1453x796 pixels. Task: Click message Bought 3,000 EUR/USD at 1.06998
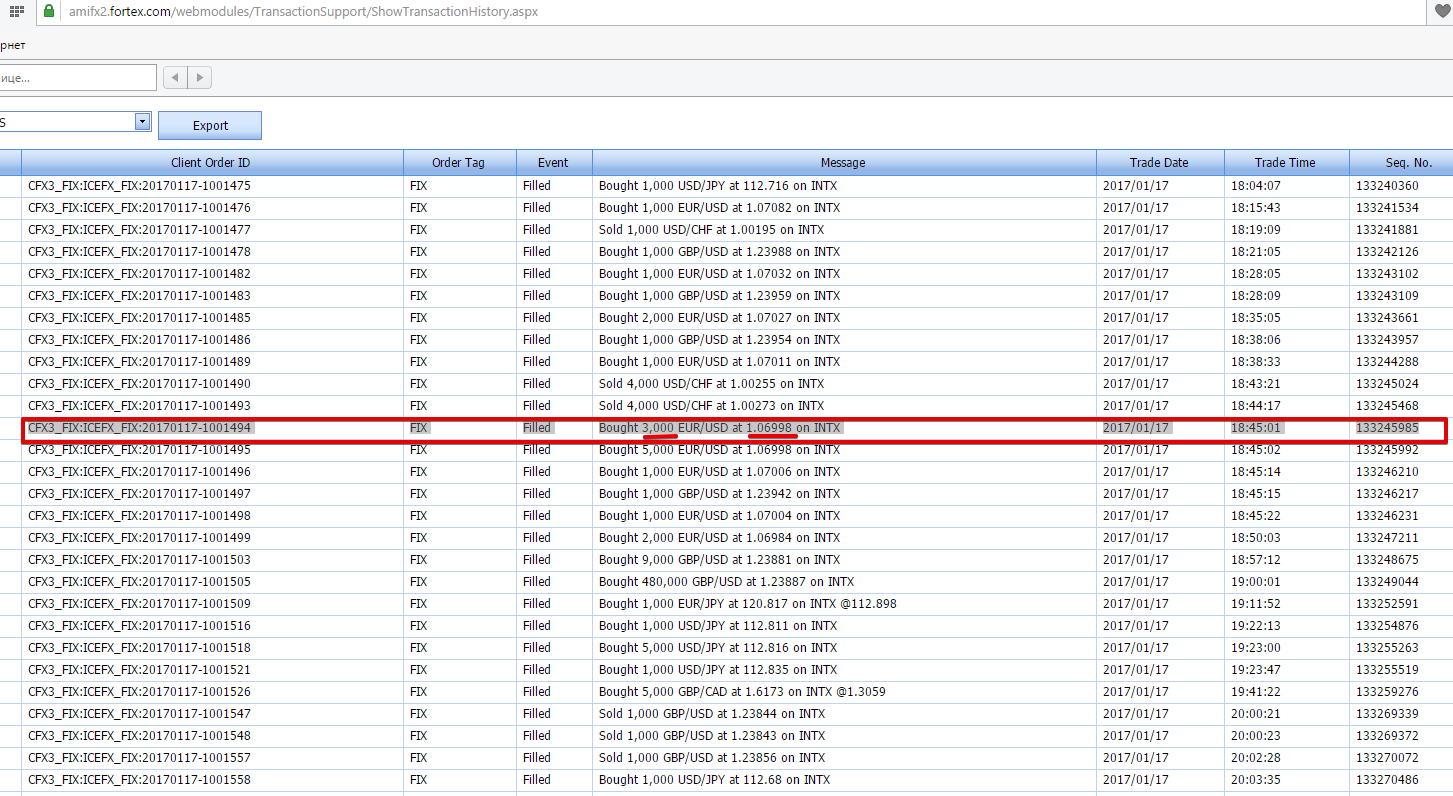click(x=719, y=428)
